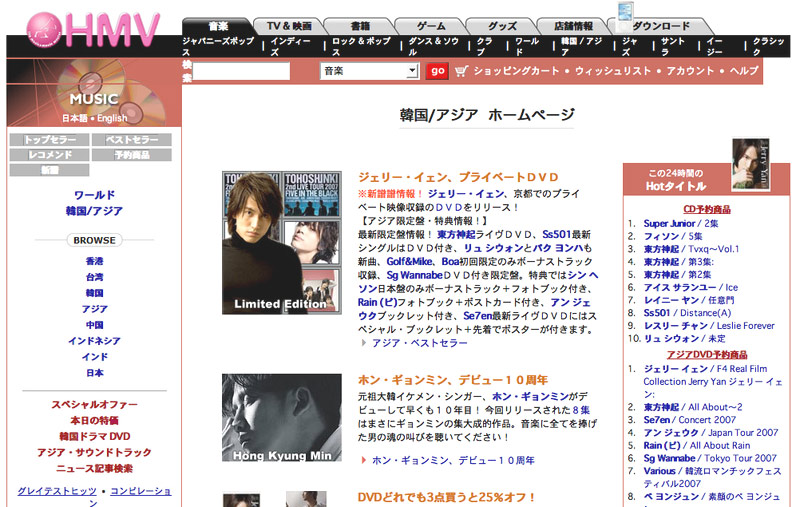Switch to the グッズ tab
Image resolution: width=800 pixels, height=507 pixels.
click(x=502, y=26)
